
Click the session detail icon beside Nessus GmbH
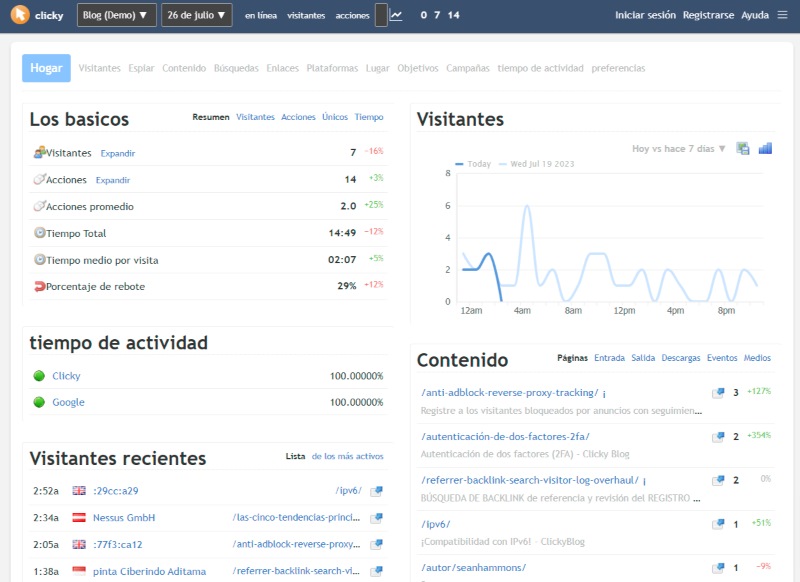[x=374, y=518]
